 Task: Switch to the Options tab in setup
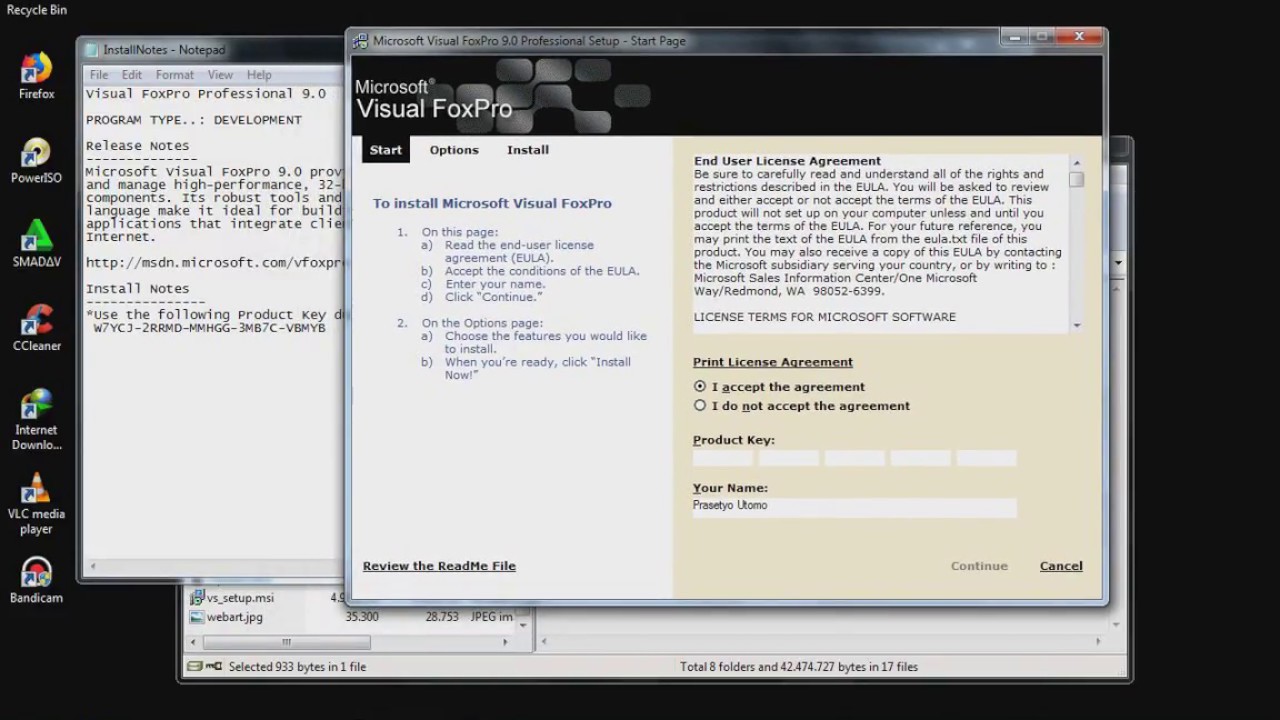(x=454, y=150)
